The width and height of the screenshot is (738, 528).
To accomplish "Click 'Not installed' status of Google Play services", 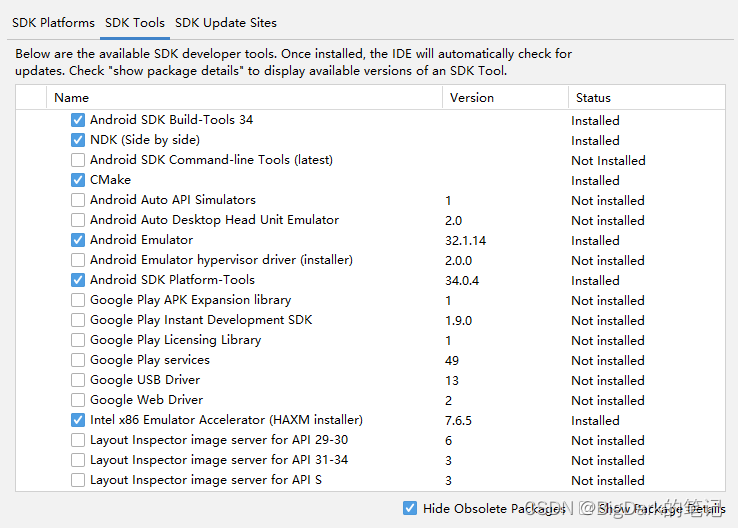I will tap(608, 360).
